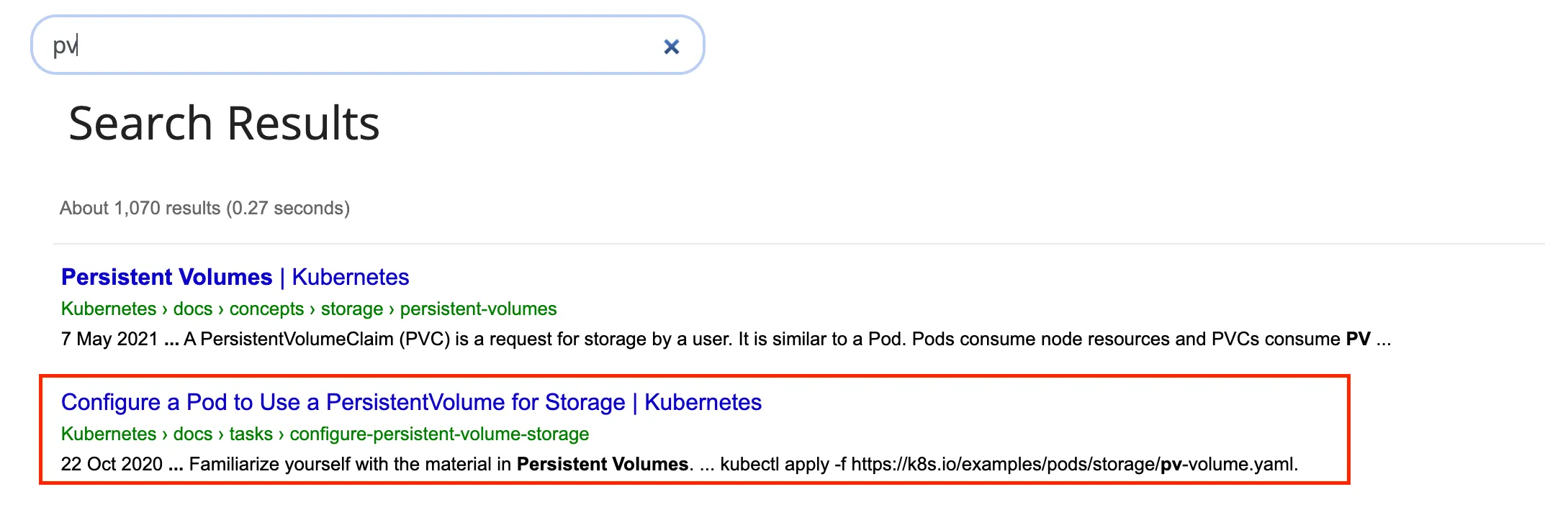Click the "configure-persistent-volume-storage" breadcrumb segment
The width and height of the screenshot is (1568, 515).
[439, 434]
